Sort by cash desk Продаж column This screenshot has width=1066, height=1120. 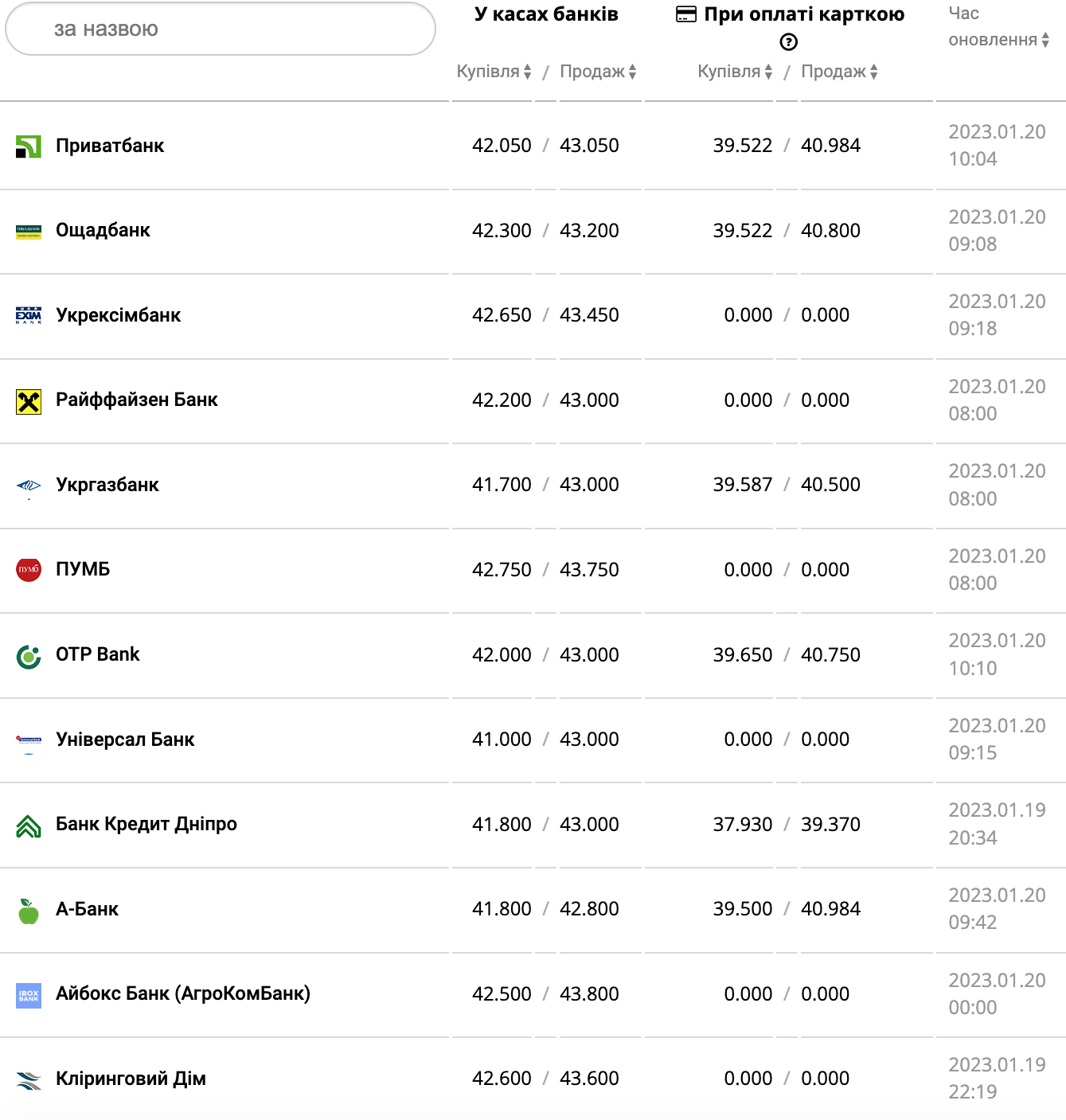point(598,72)
